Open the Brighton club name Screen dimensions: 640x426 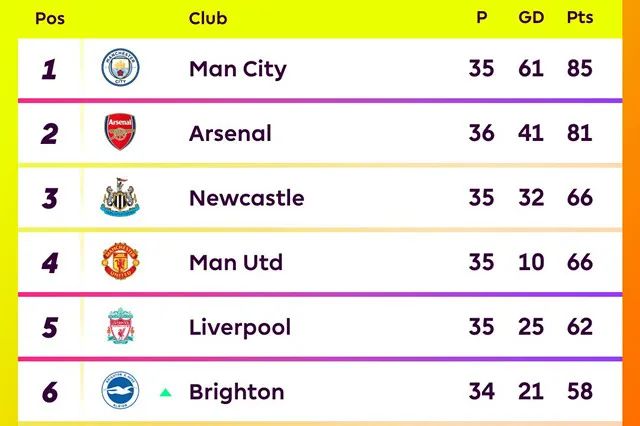coord(237,392)
